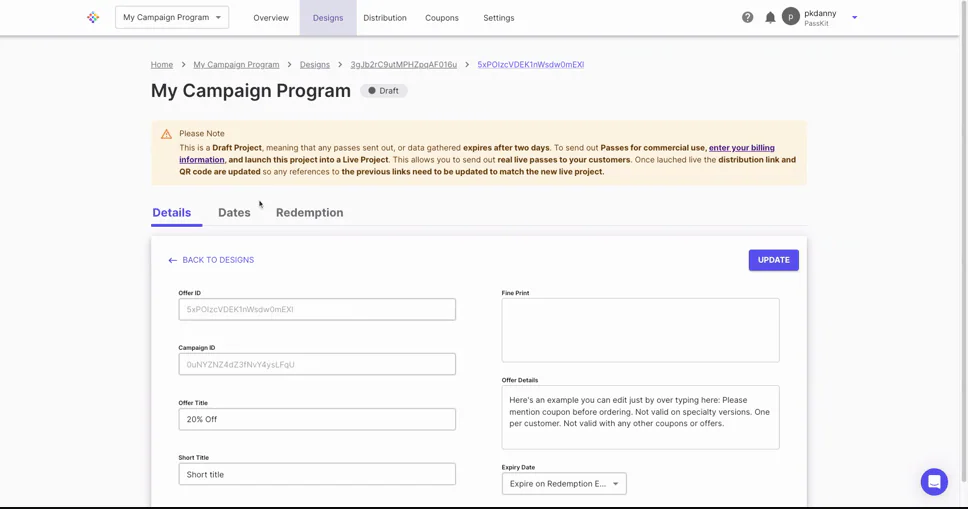Click My Campaign Program breadcrumb link
The height and width of the screenshot is (509, 968).
click(x=236, y=64)
